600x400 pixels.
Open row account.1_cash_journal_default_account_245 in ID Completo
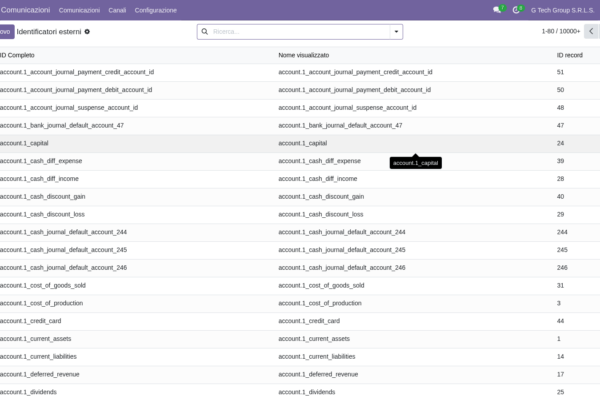[x=64, y=250]
